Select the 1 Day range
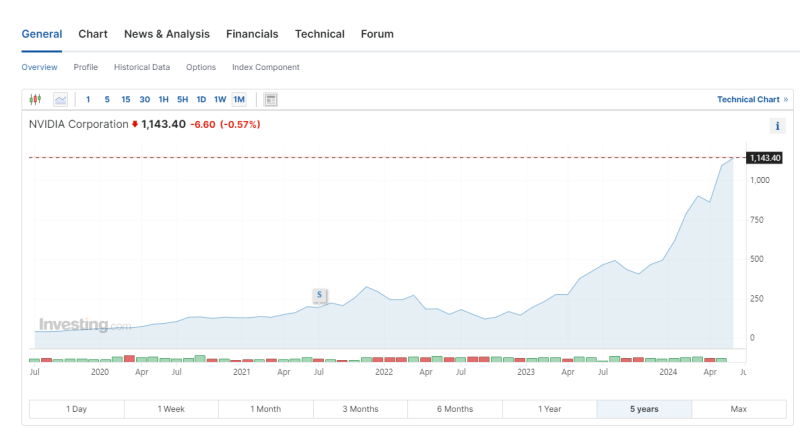The width and height of the screenshot is (800, 432). coord(77,409)
